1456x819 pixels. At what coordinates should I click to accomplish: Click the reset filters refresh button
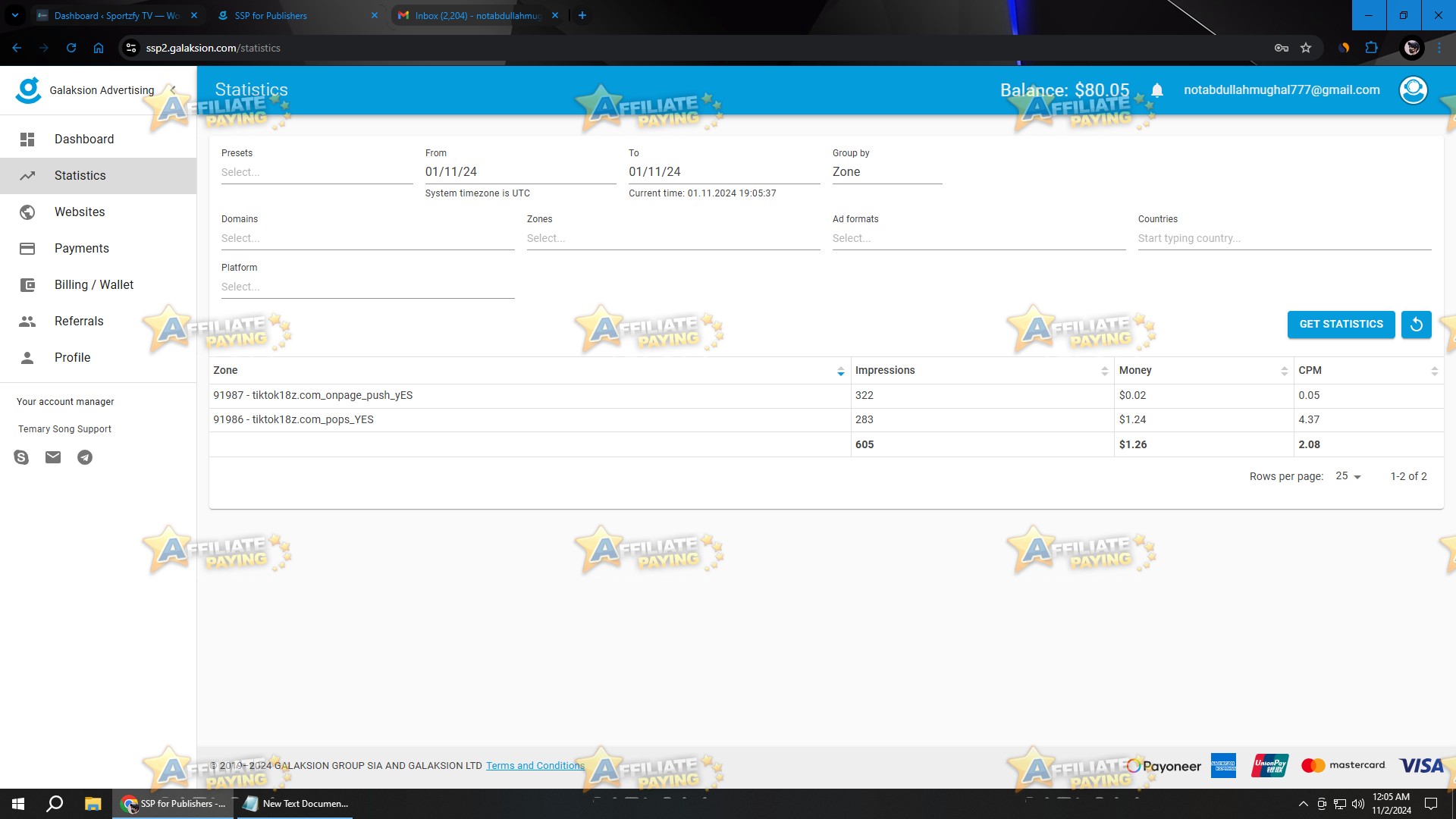pyautogui.click(x=1416, y=325)
